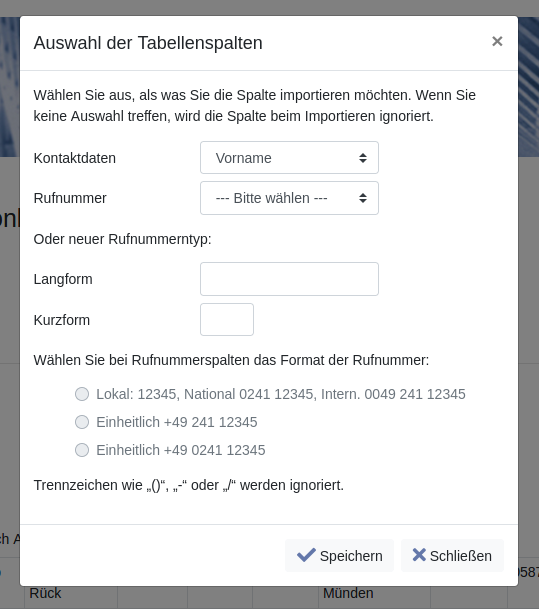The height and width of the screenshot is (609, 539).
Task: Click the up-down arrows of the Vorname select
Action: pos(363,158)
